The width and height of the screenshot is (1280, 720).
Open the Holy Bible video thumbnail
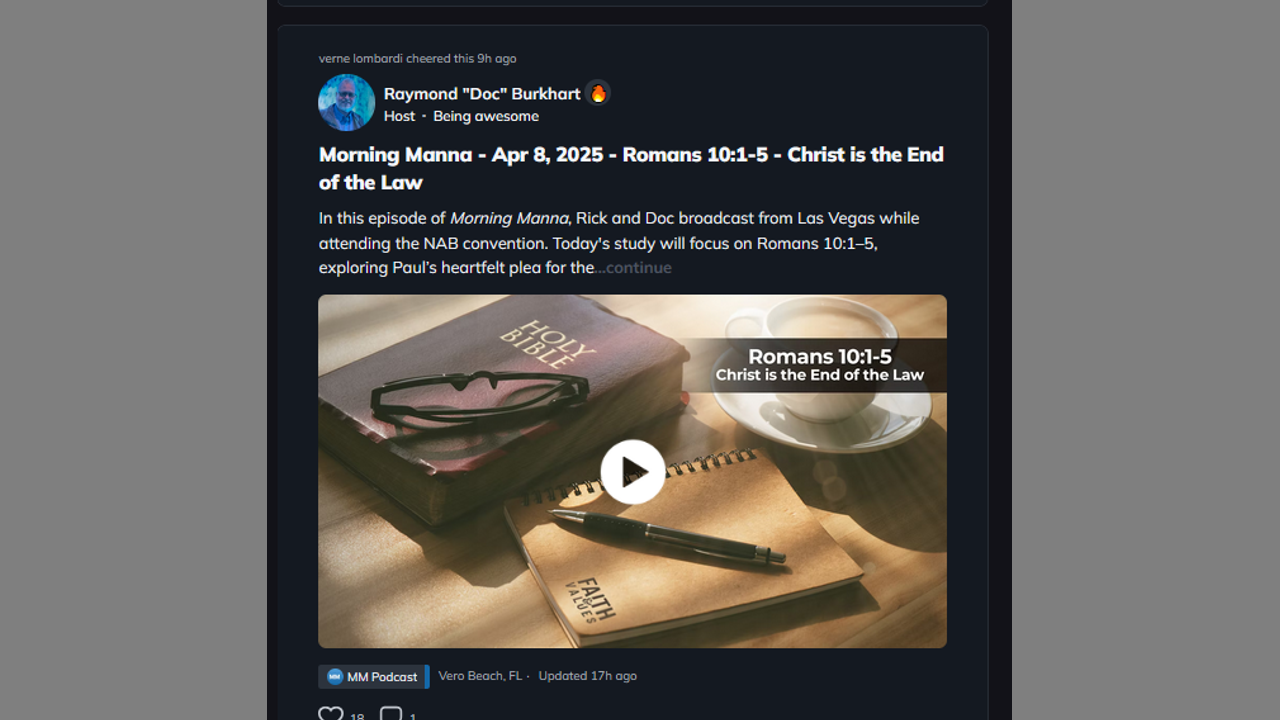click(632, 471)
